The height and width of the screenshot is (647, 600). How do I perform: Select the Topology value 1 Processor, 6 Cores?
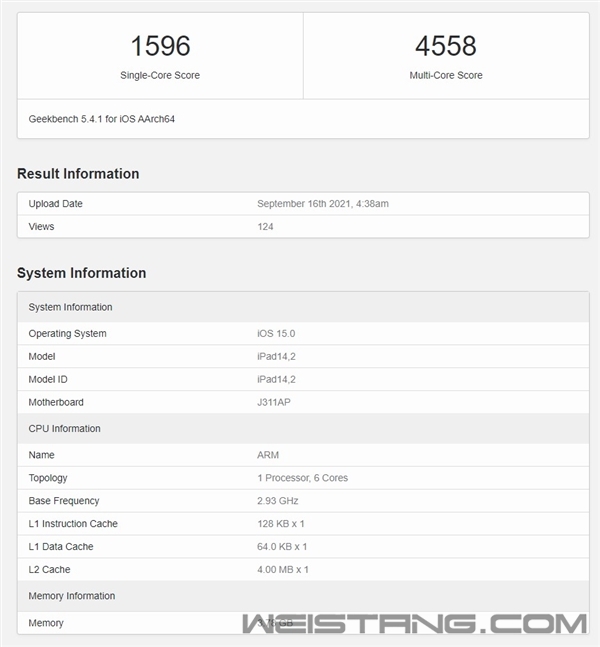pyautogui.click(x=302, y=478)
